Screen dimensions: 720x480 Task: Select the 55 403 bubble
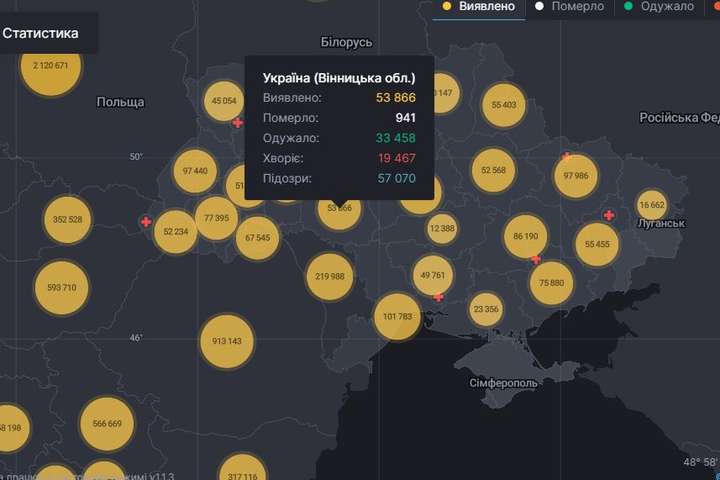click(504, 105)
